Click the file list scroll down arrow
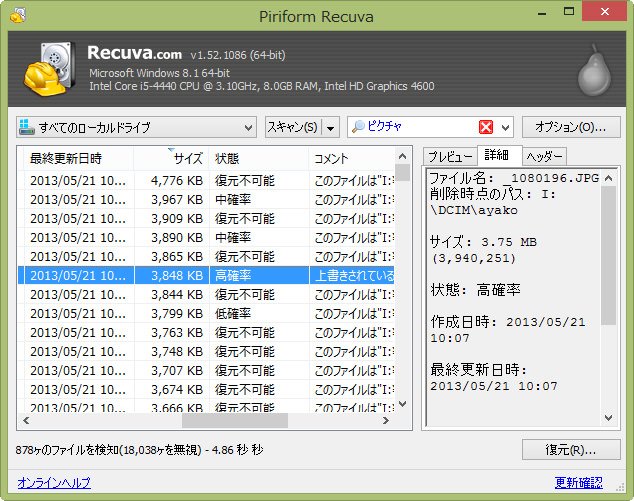 (x=402, y=404)
